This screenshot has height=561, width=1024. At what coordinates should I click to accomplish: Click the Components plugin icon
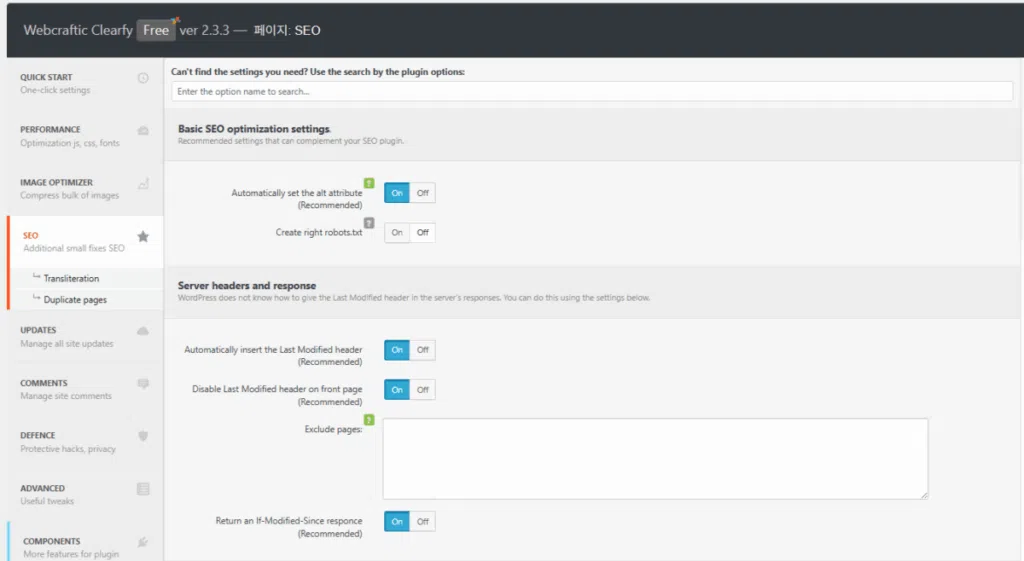[143, 542]
